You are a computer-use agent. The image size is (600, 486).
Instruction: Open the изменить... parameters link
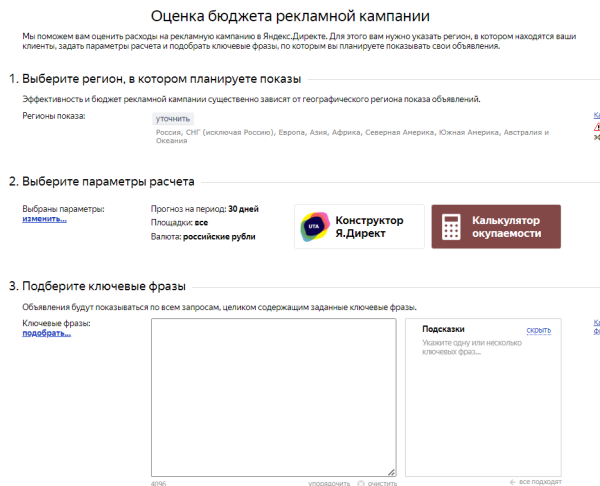coord(44,219)
